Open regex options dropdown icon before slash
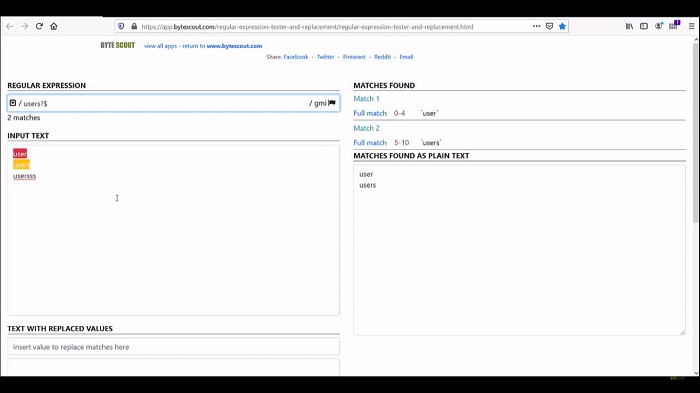Viewport: 700px width, 393px height. coord(13,103)
